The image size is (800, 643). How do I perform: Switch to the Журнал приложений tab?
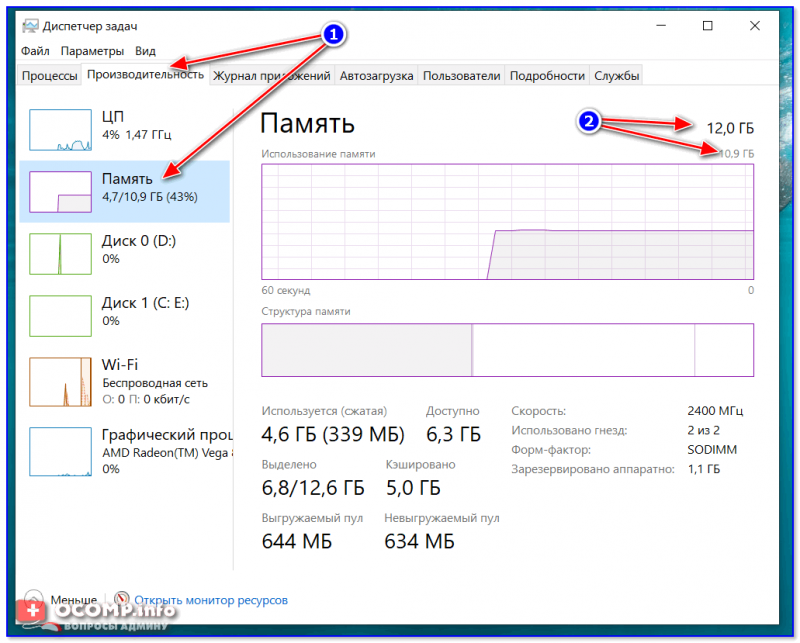tap(271, 76)
